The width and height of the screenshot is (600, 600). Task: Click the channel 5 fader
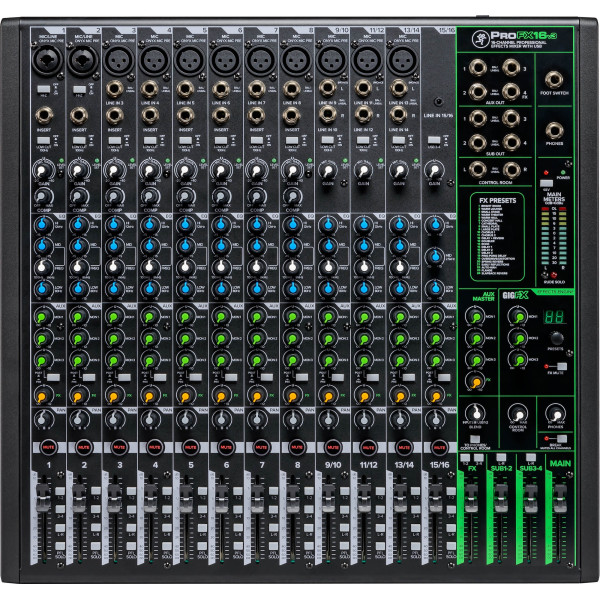point(186,497)
